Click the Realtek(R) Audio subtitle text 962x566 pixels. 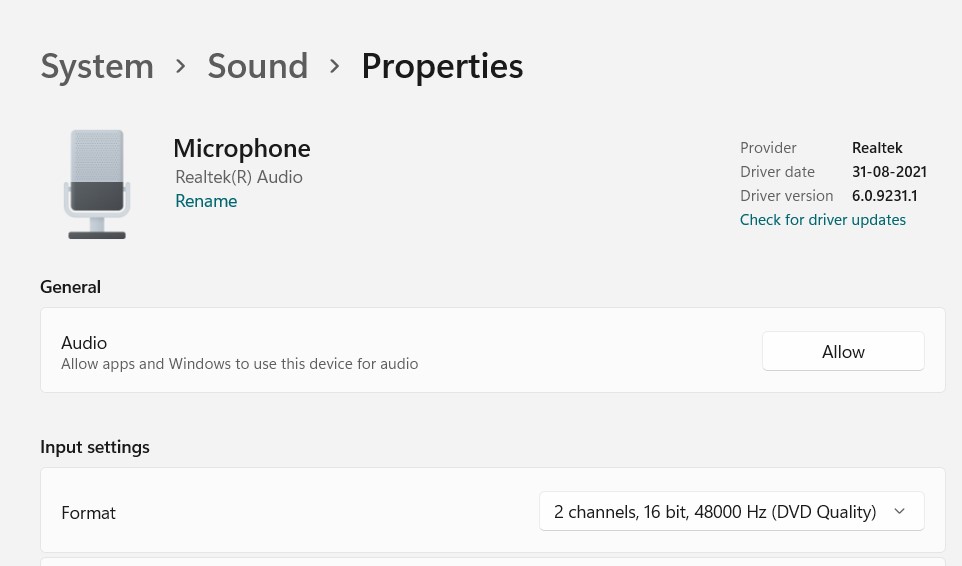[x=239, y=177]
